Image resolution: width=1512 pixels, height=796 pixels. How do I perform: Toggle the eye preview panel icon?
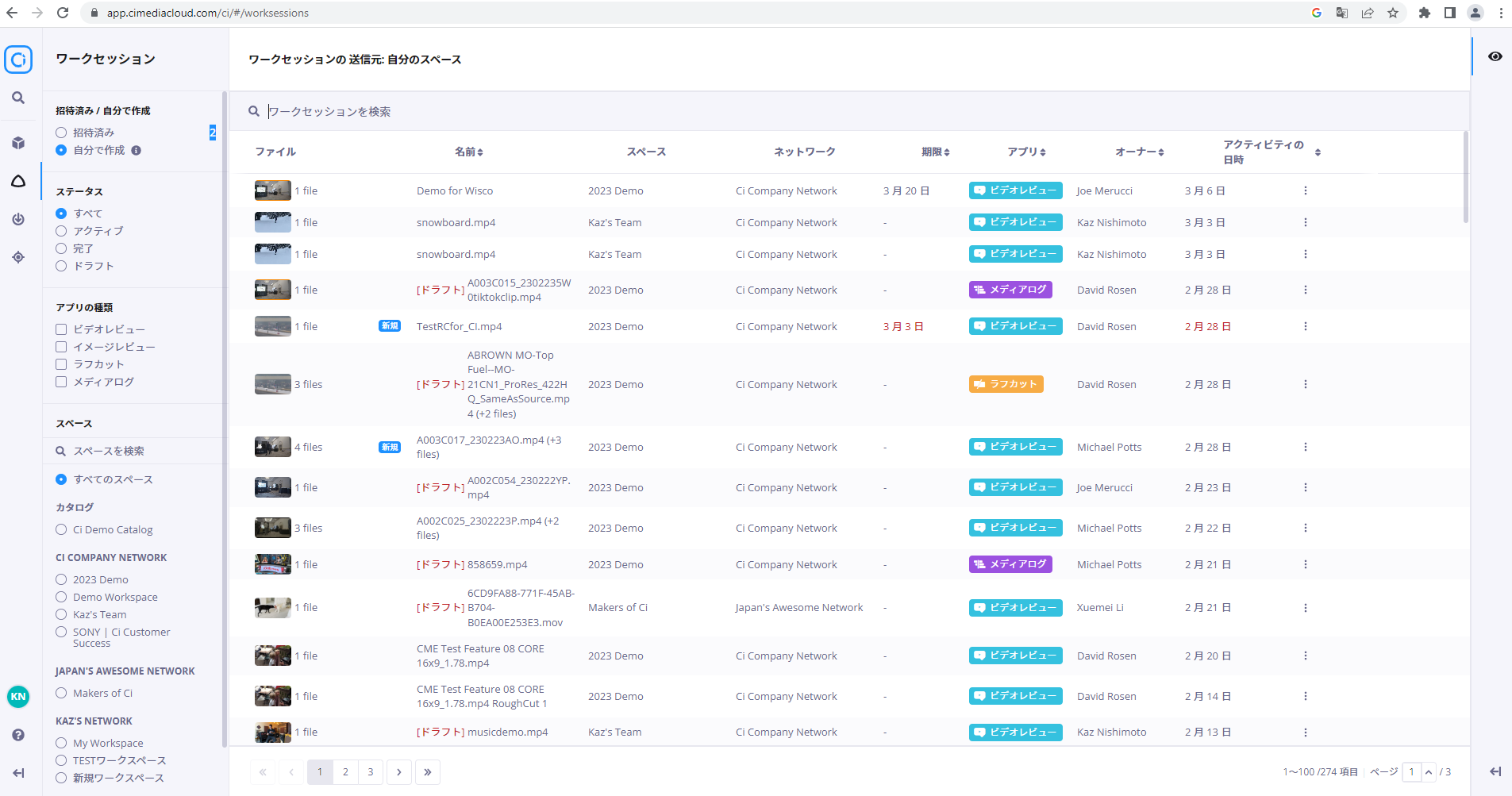tap(1495, 56)
